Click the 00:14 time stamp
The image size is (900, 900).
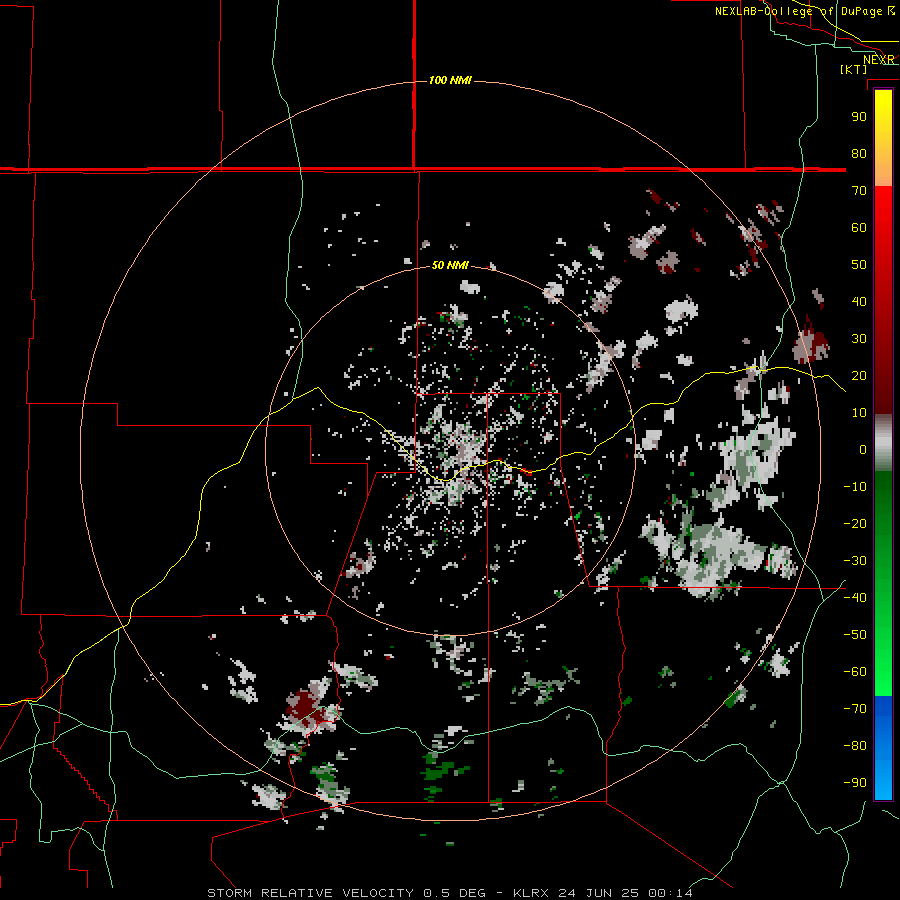point(670,893)
